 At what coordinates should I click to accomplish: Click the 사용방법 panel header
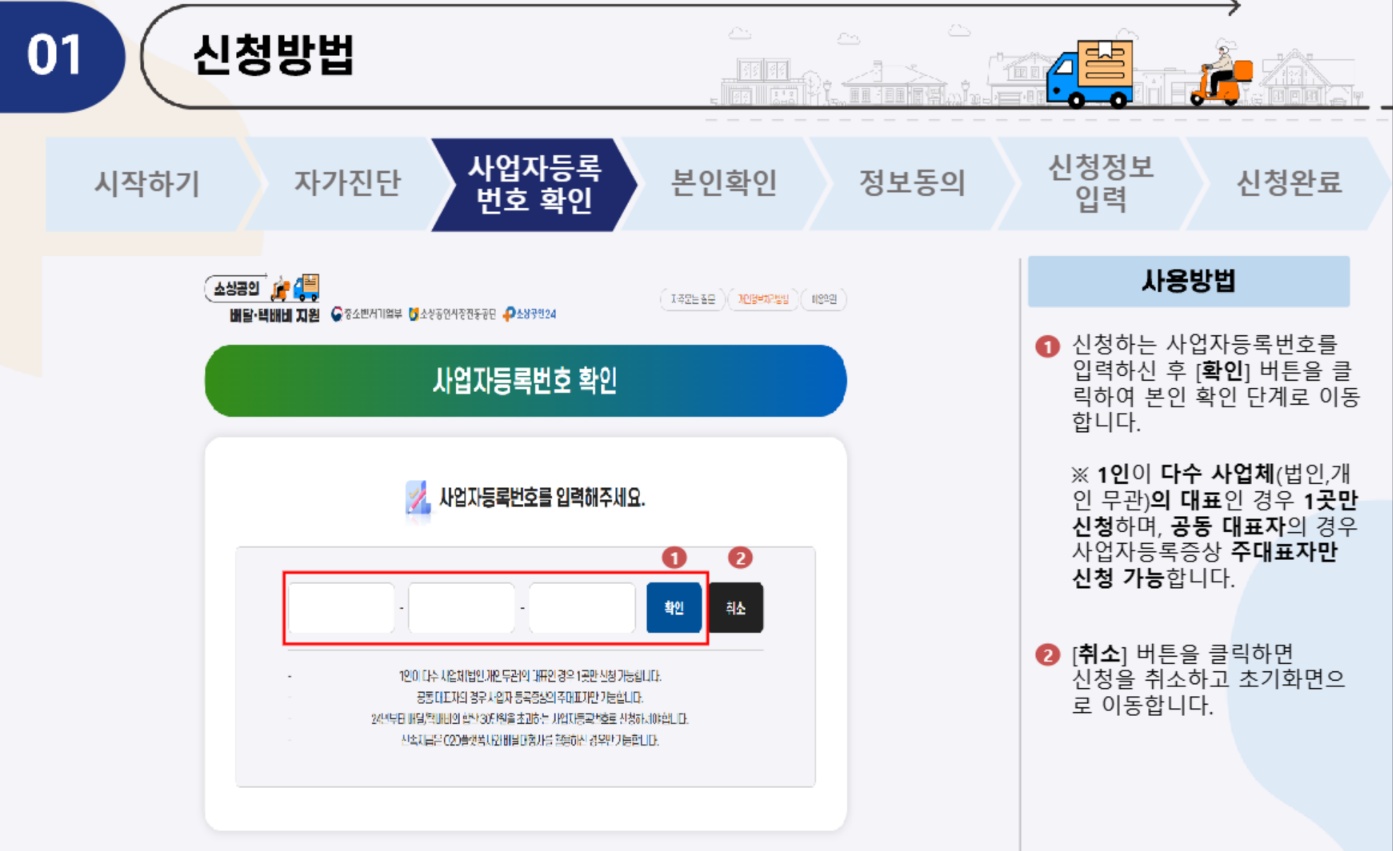click(1189, 281)
